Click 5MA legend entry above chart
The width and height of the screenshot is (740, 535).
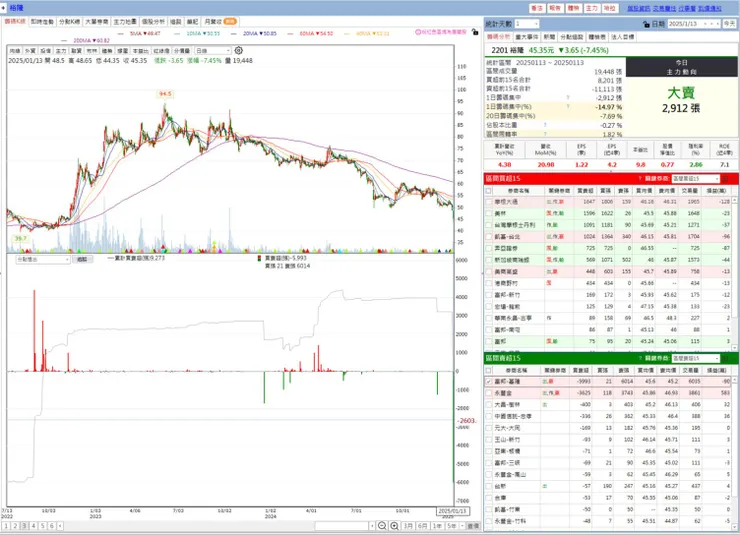[144, 33]
